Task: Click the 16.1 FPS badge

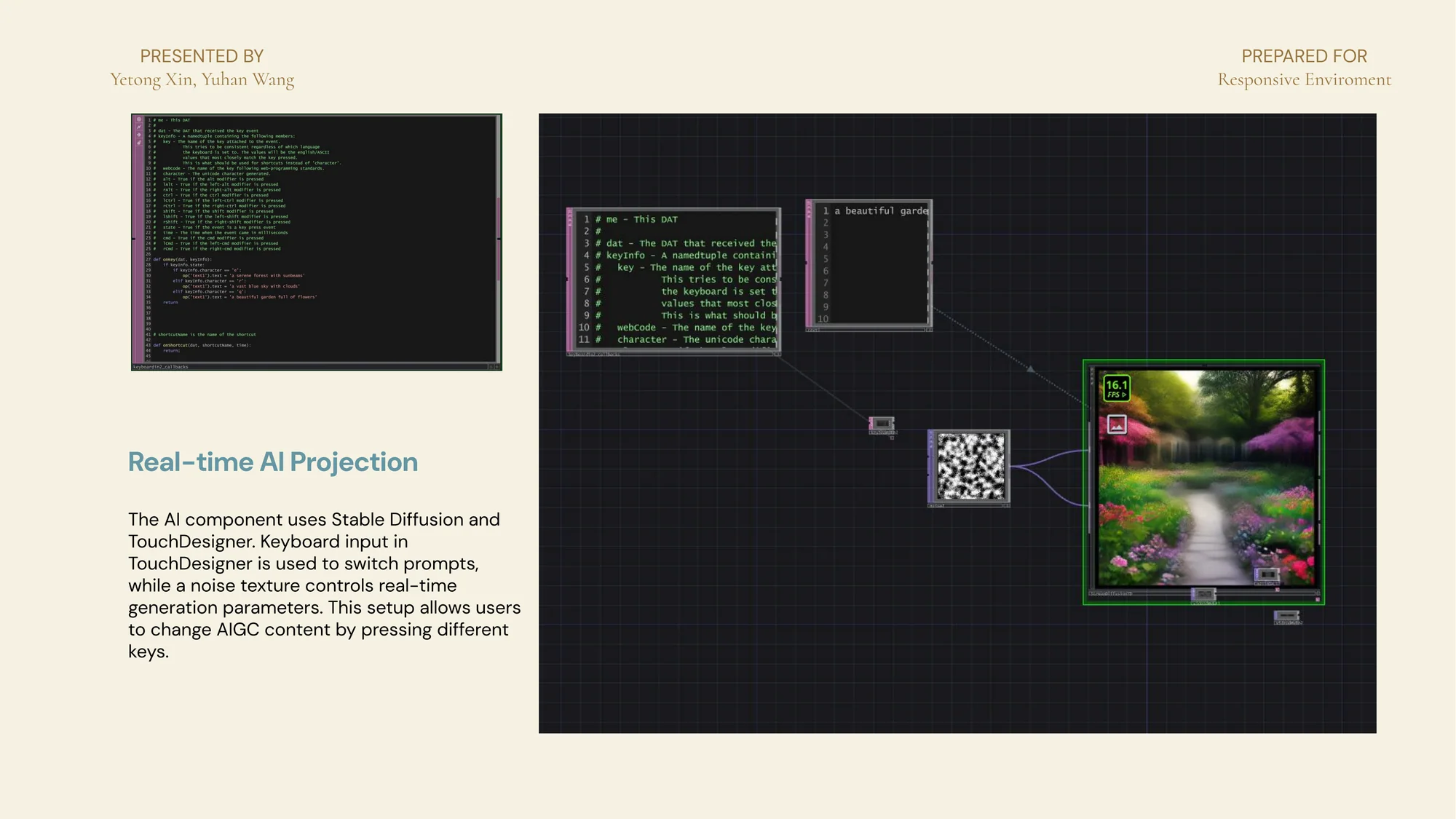Action: [1116, 388]
